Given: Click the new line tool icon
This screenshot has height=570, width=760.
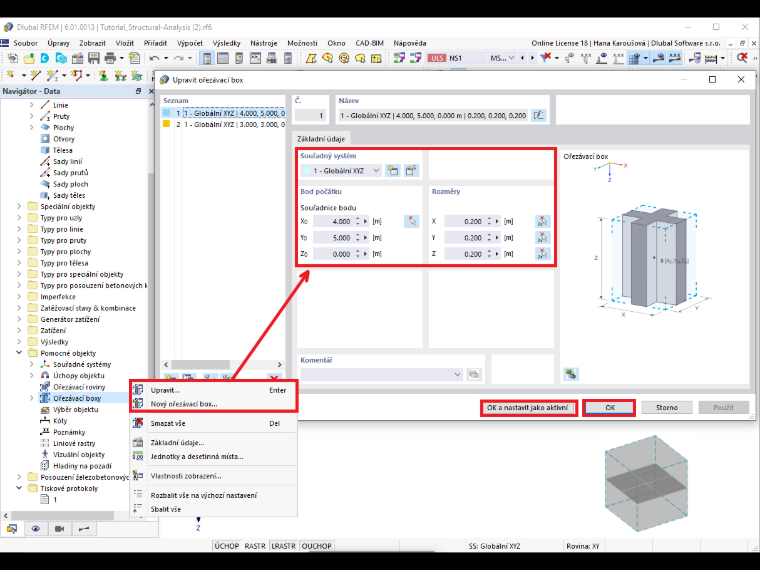Looking at the screenshot, I should tap(35, 75).
